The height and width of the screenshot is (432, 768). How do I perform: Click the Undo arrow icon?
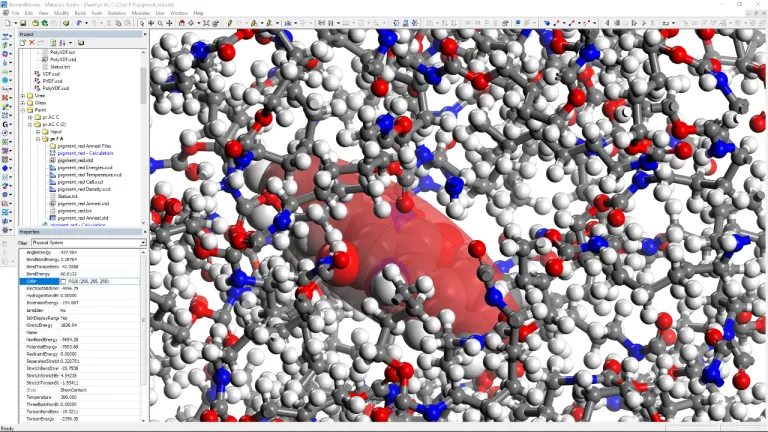78,23
